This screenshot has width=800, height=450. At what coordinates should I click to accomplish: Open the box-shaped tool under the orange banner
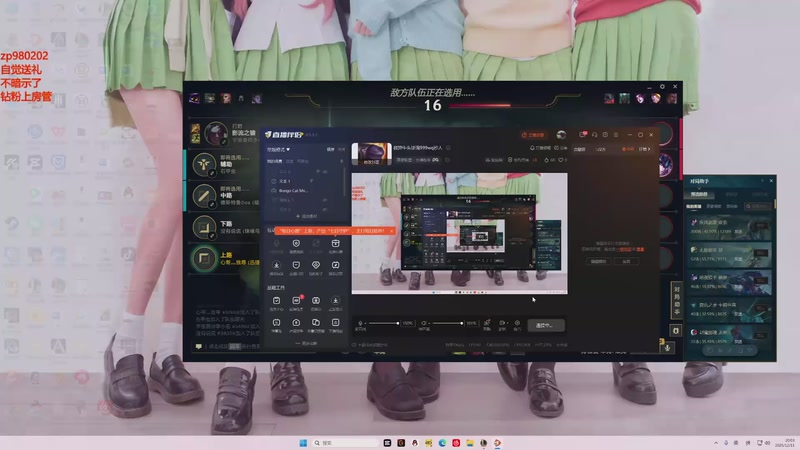[x=335, y=245]
